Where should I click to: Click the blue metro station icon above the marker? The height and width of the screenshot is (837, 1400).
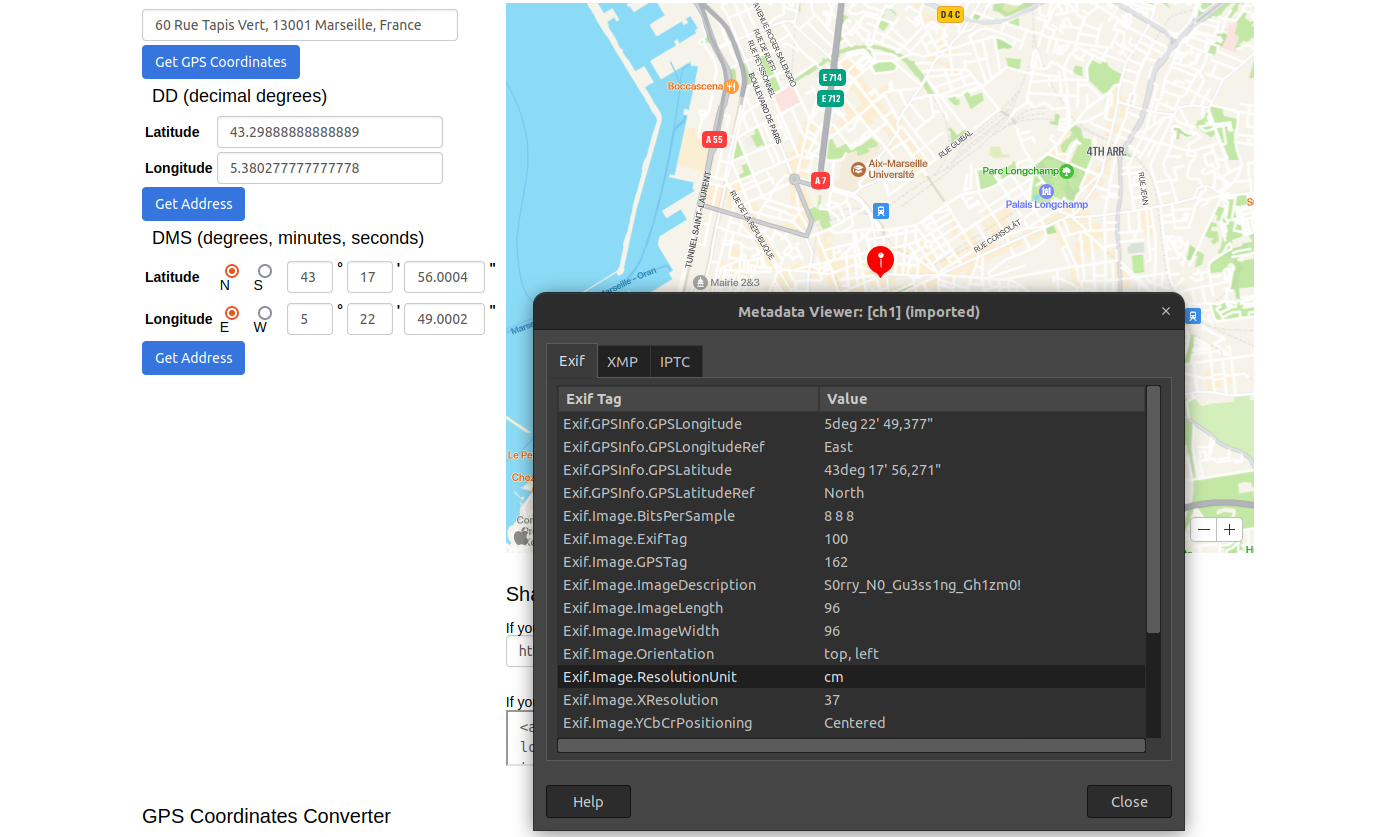coord(880,211)
